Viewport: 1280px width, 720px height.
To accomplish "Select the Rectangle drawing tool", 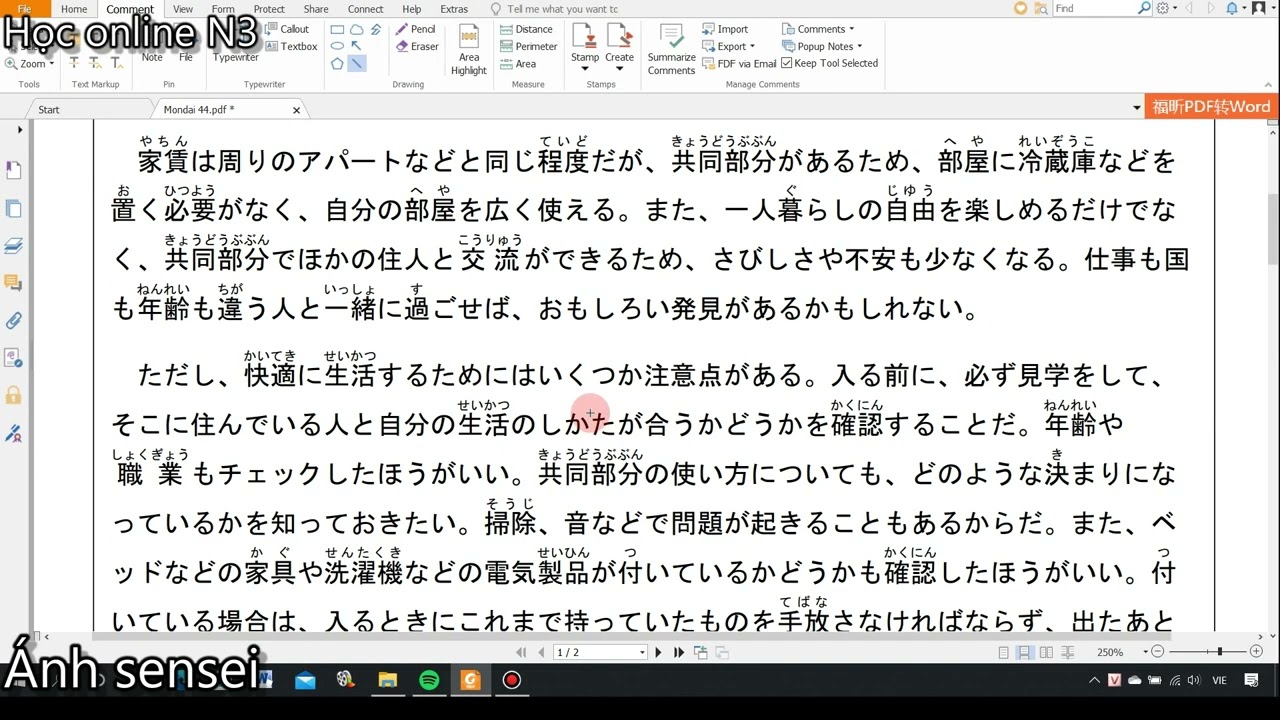I will tap(337, 30).
